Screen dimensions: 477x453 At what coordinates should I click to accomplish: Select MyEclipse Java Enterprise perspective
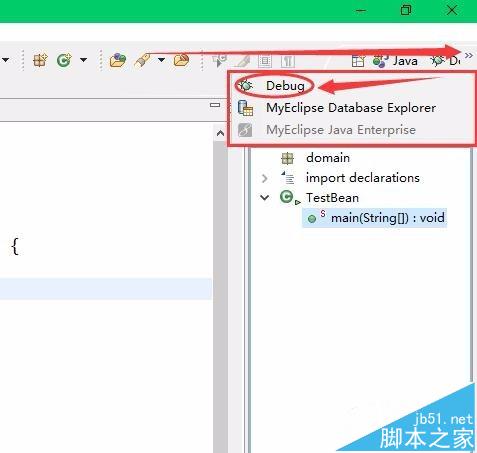(x=352, y=130)
